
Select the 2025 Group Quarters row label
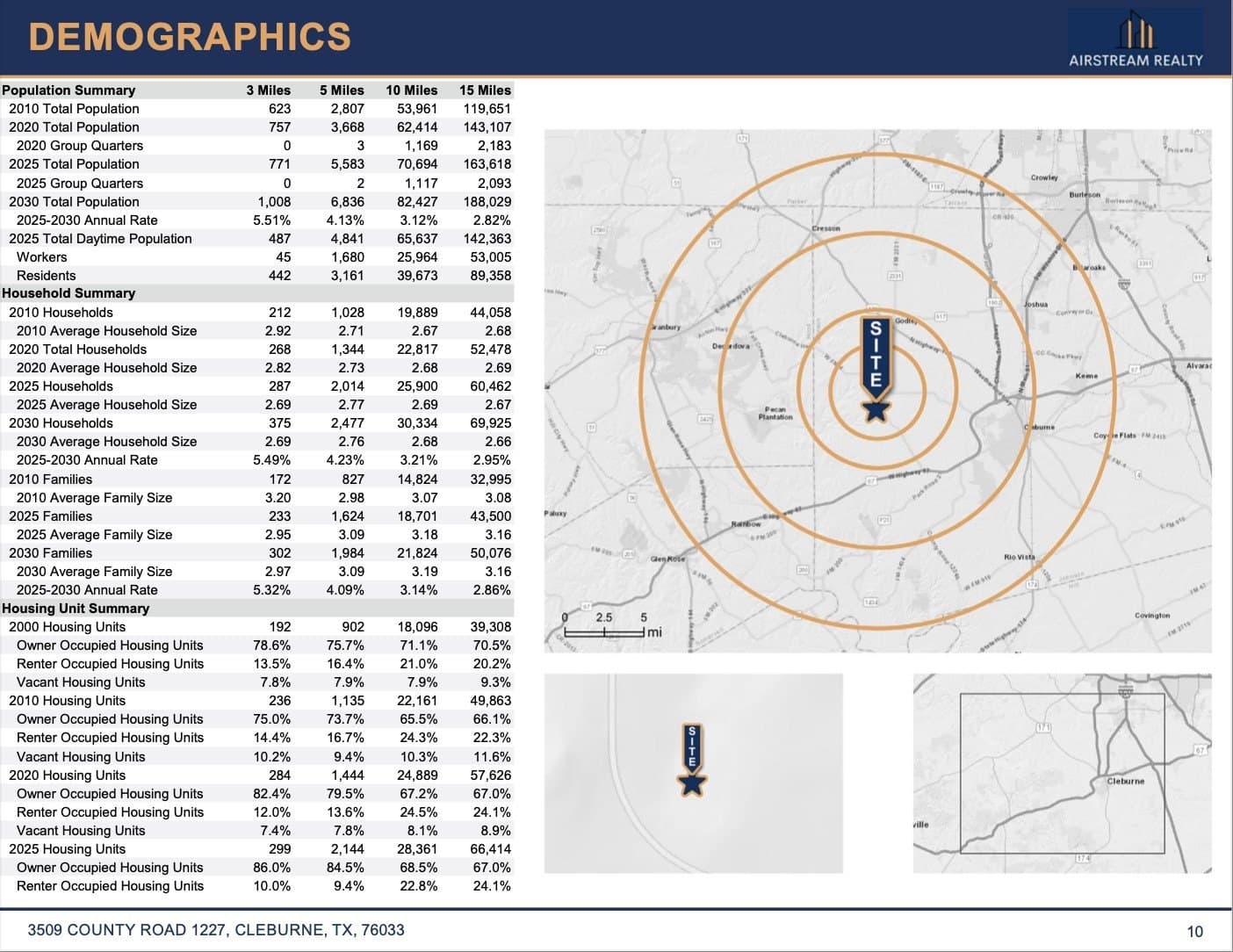click(x=79, y=183)
